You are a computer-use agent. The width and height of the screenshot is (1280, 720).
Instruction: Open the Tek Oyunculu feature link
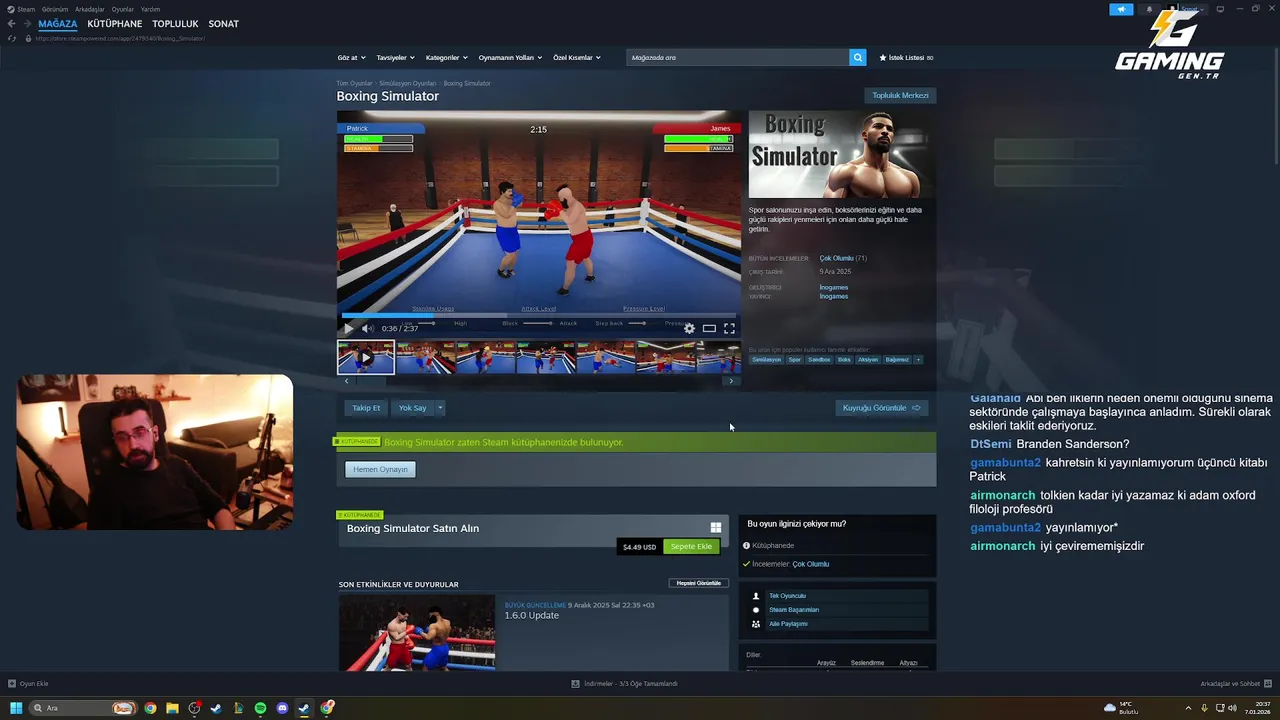click(x=787, y=596)
